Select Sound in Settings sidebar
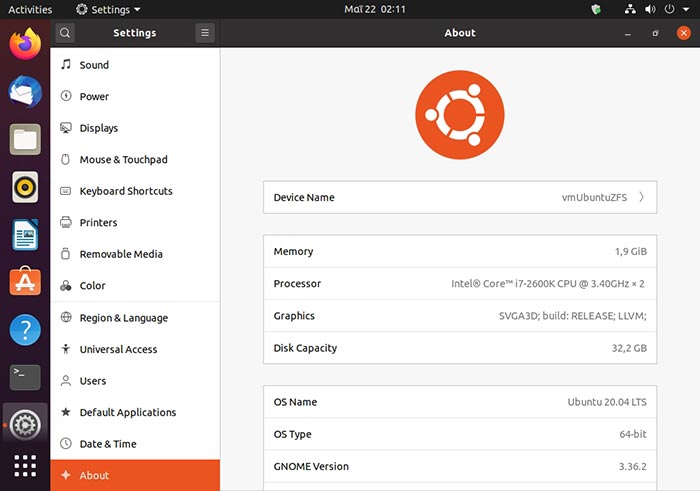Viewport: 700px width, 491px height. coord(135,65)
